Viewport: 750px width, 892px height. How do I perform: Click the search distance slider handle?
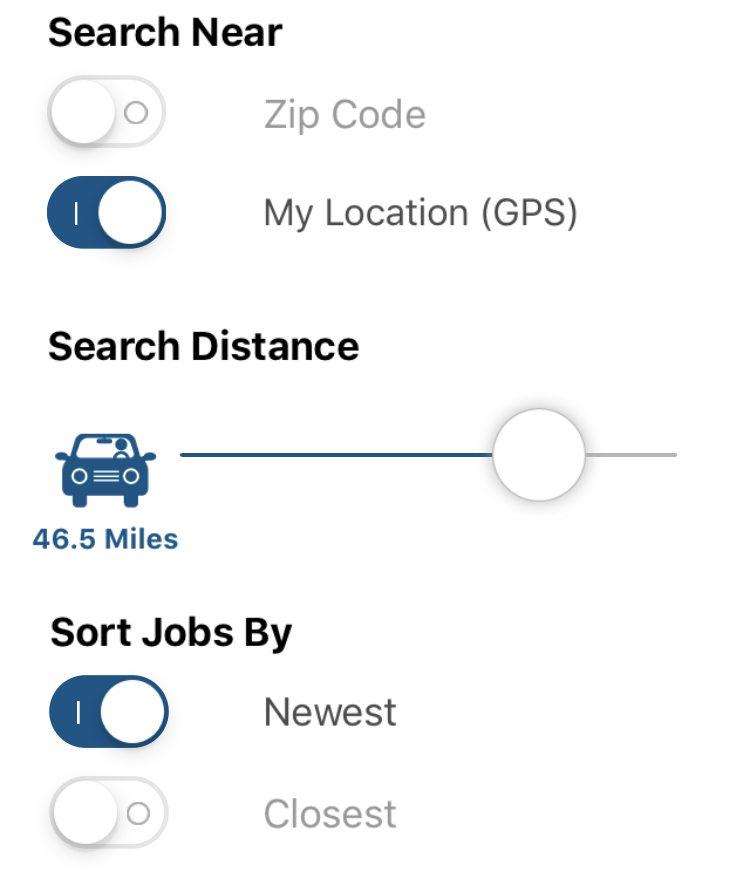(x=538, y=455)
